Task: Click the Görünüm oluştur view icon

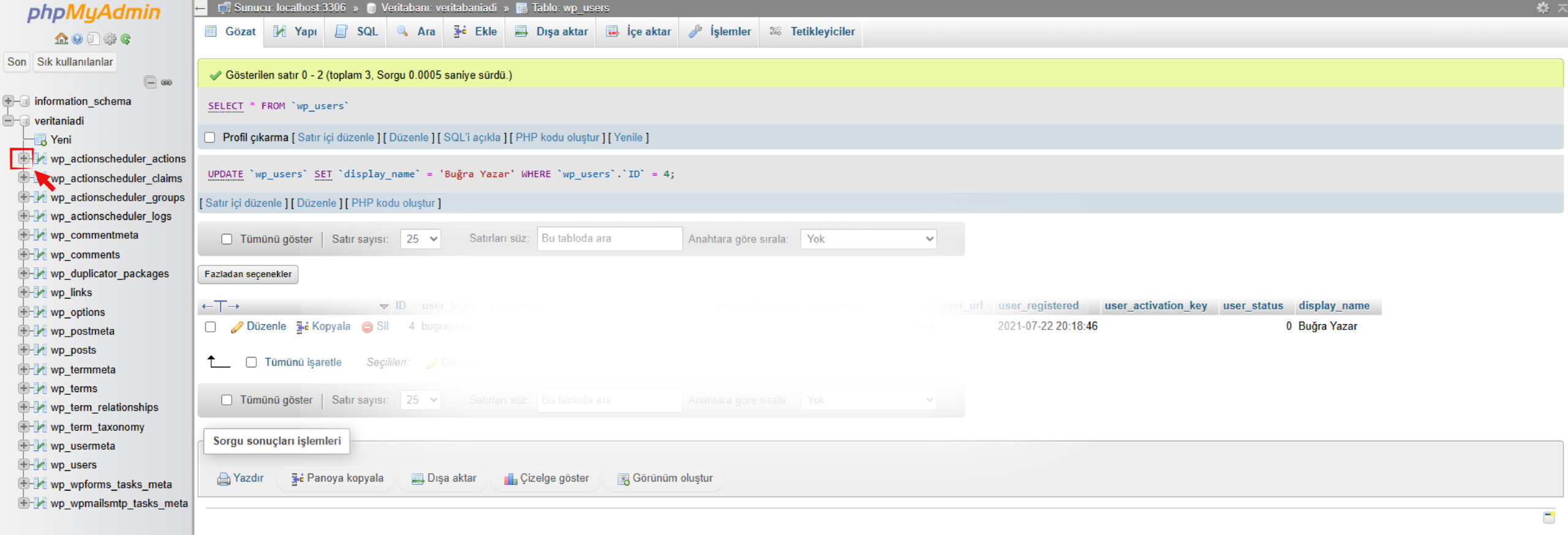Action: tap(624, 479)
